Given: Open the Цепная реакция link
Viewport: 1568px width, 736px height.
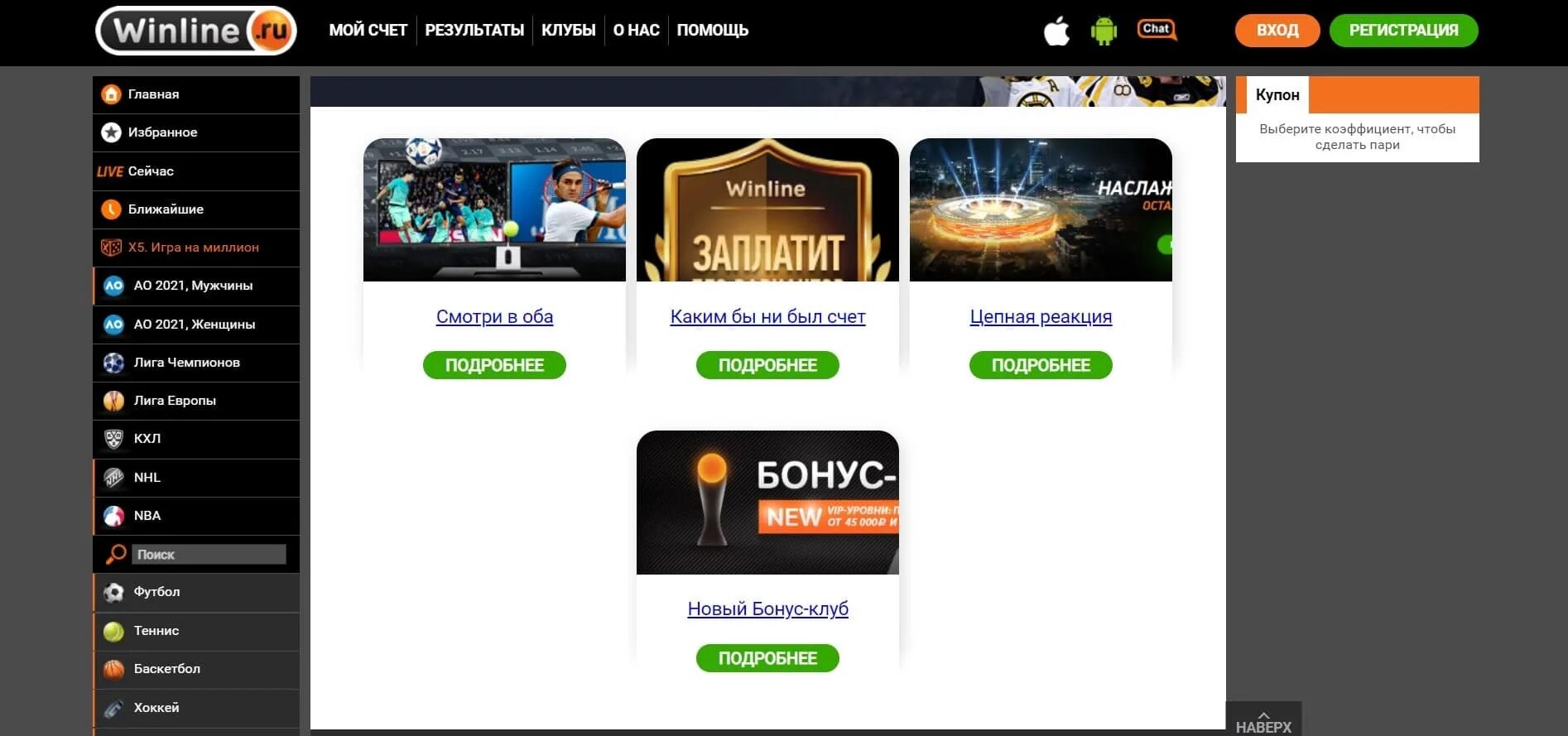Looking at the screenshot, I should pos(1041,316).
